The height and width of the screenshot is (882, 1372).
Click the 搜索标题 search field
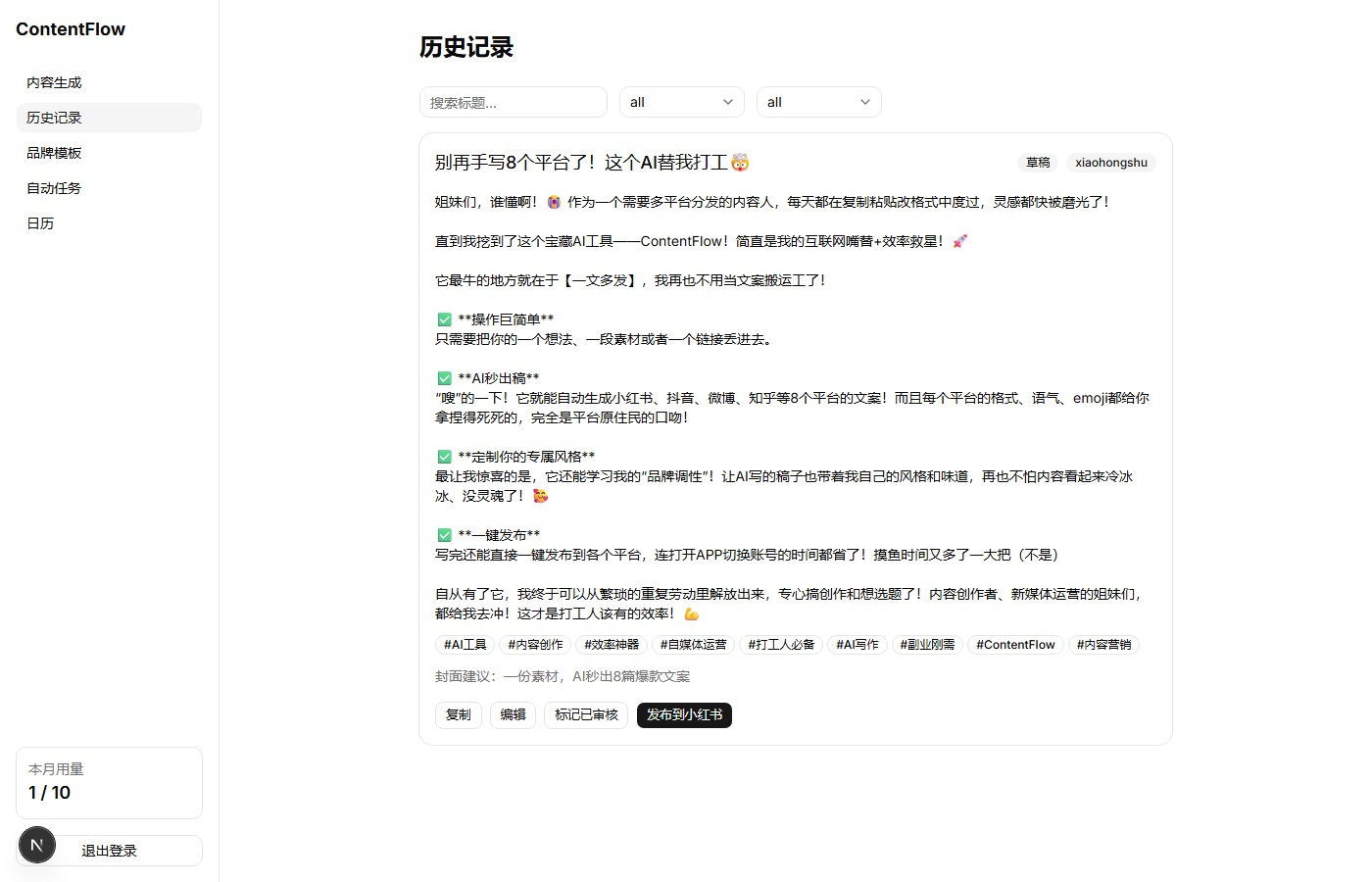tap(513, 101)
